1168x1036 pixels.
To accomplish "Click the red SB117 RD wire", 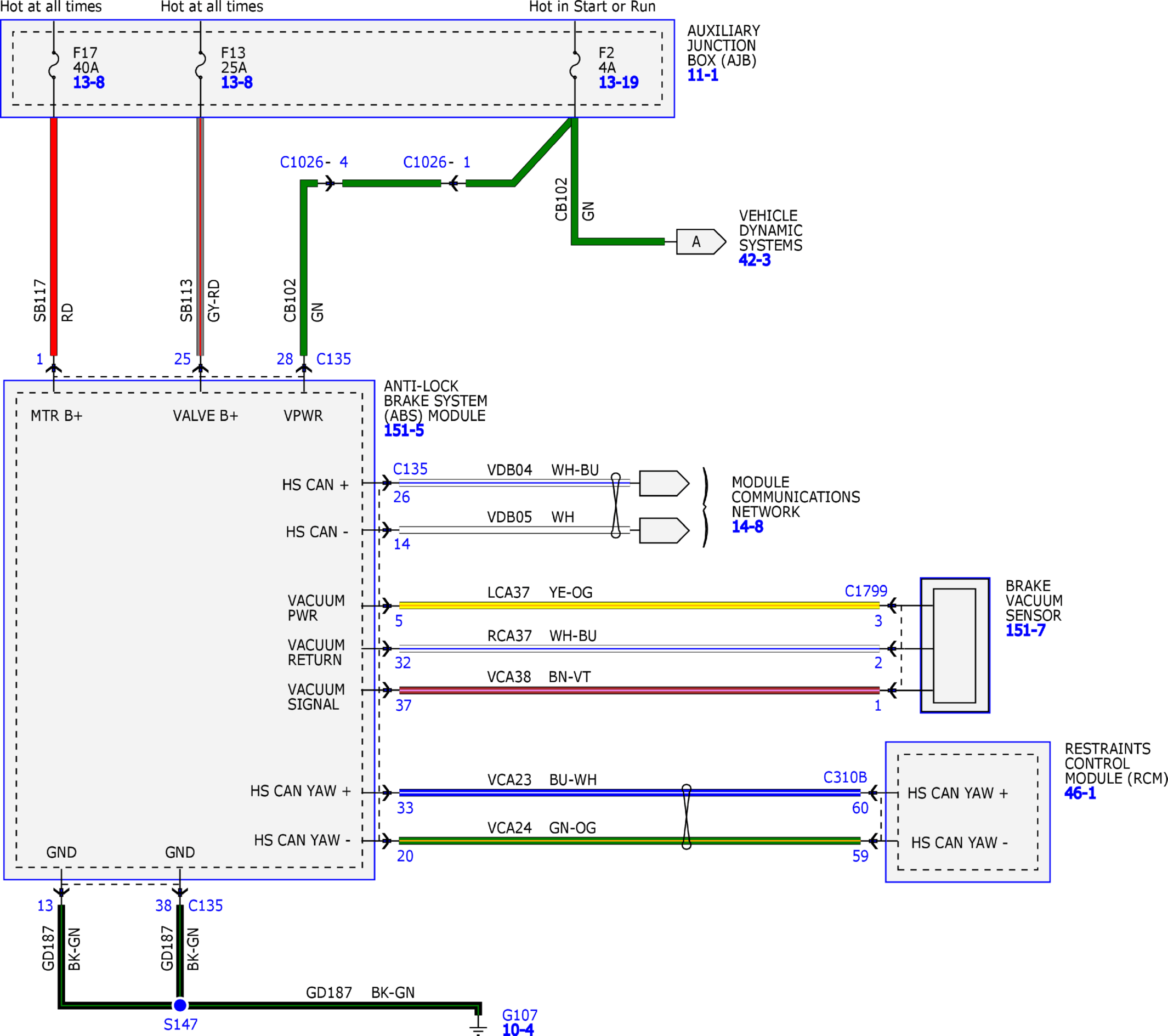I will tap(54, 236).
